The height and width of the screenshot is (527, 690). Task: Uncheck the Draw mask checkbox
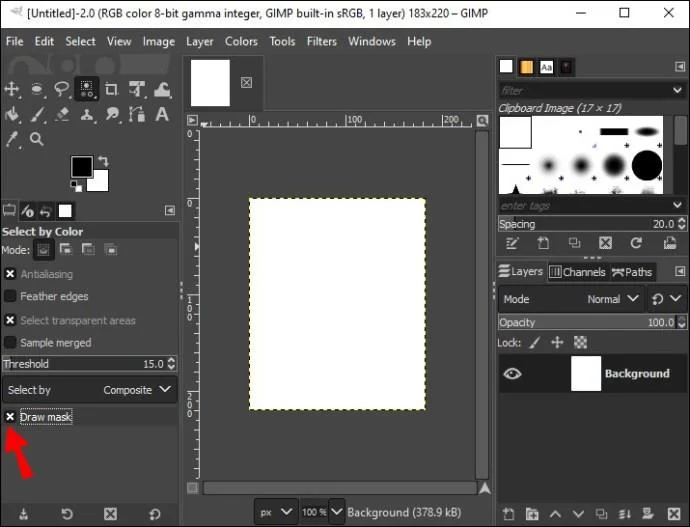(10, 417)
